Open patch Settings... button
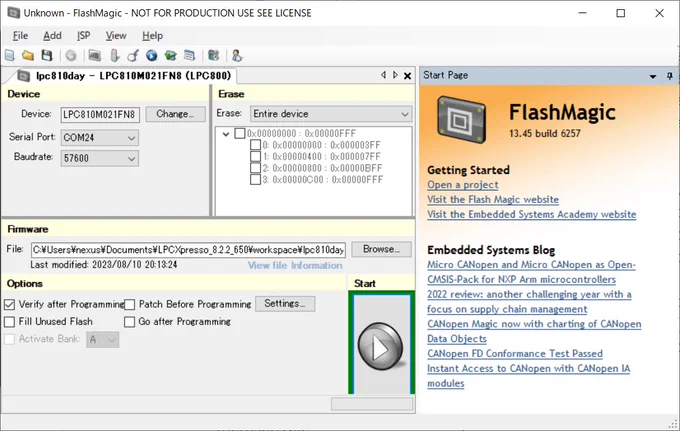The width and height of the screenshot is (680, 431). (285, 304)
